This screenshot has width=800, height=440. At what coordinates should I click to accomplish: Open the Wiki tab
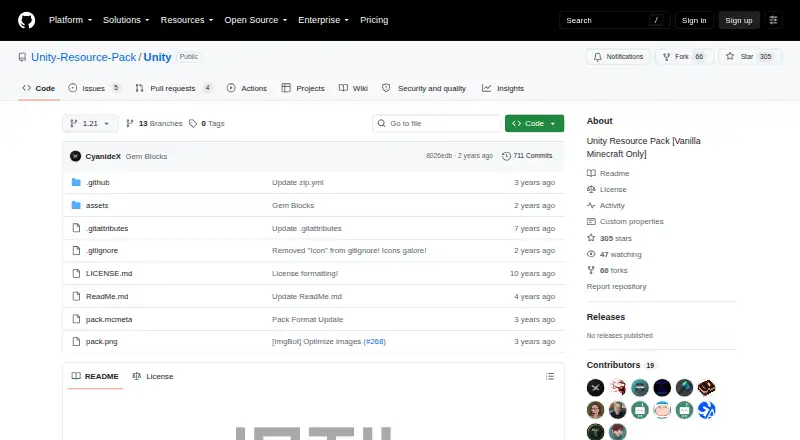(x=353, y=88)
